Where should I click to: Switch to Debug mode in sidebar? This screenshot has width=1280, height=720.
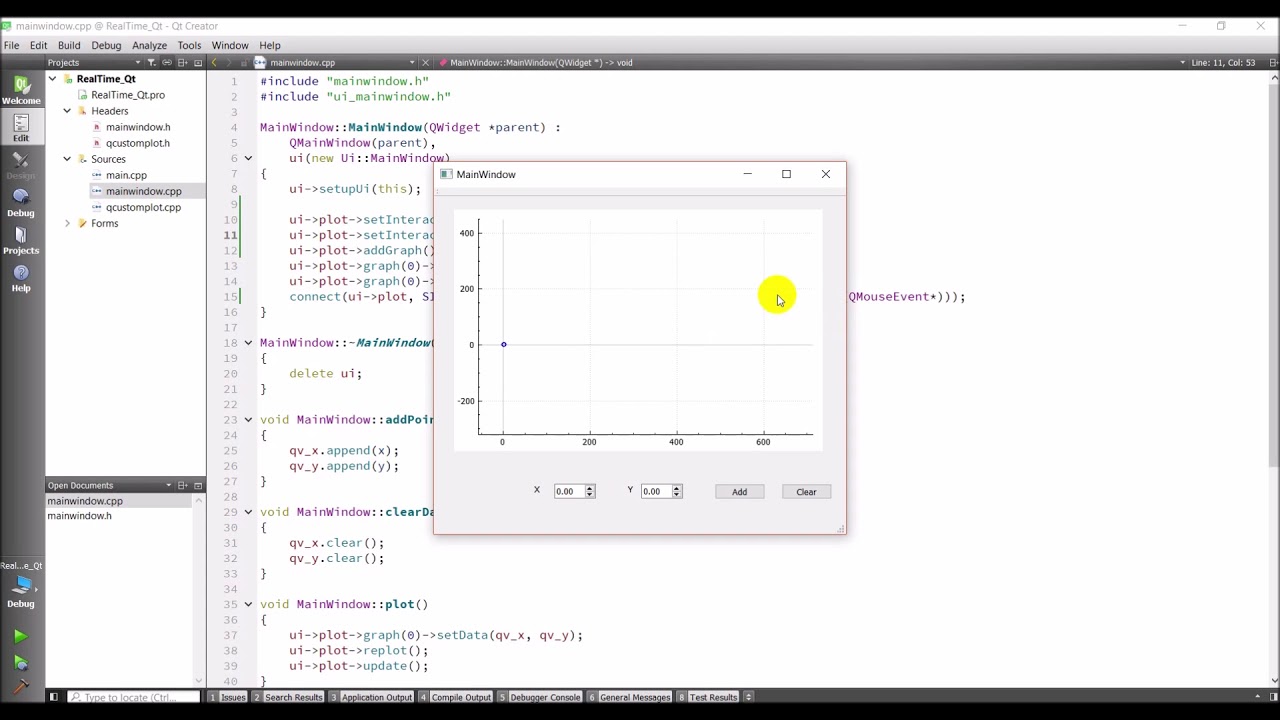[21, 202]
